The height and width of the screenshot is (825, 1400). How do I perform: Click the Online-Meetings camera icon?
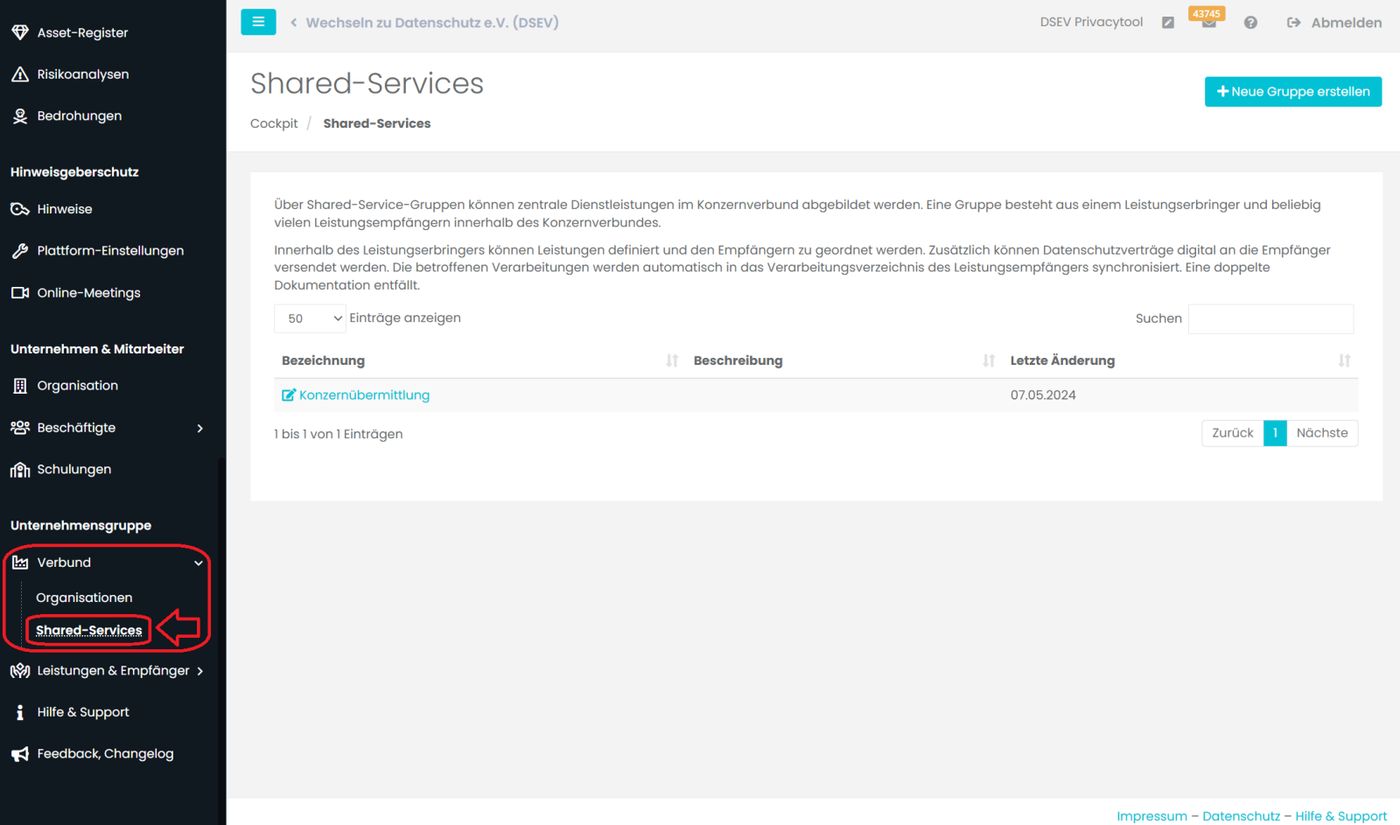[20, 293]
